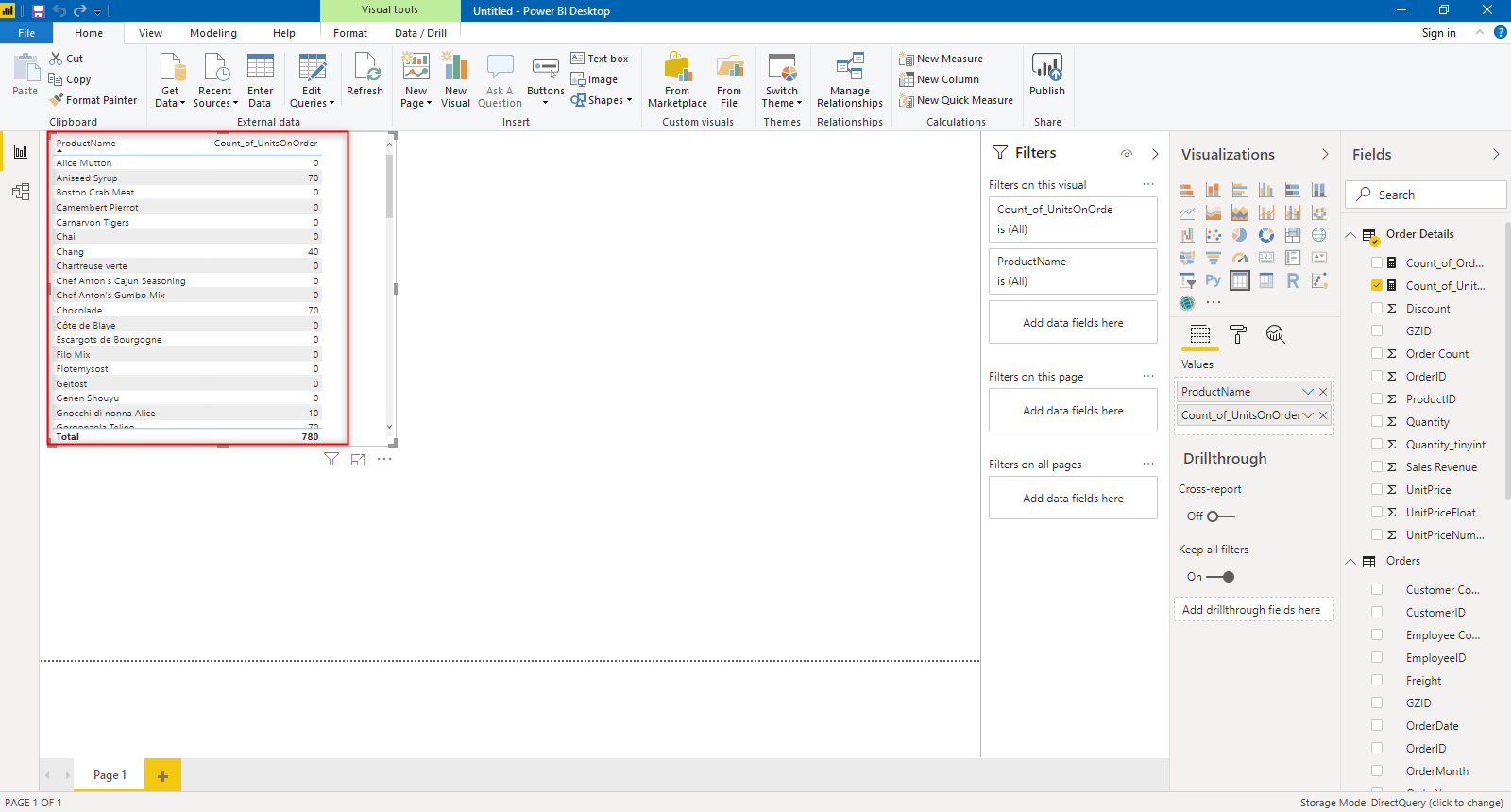The width and height of the screenshot is (1511, 812).
Task: Click the Refresh ribbon icon
Action: [x=365, y=75]
